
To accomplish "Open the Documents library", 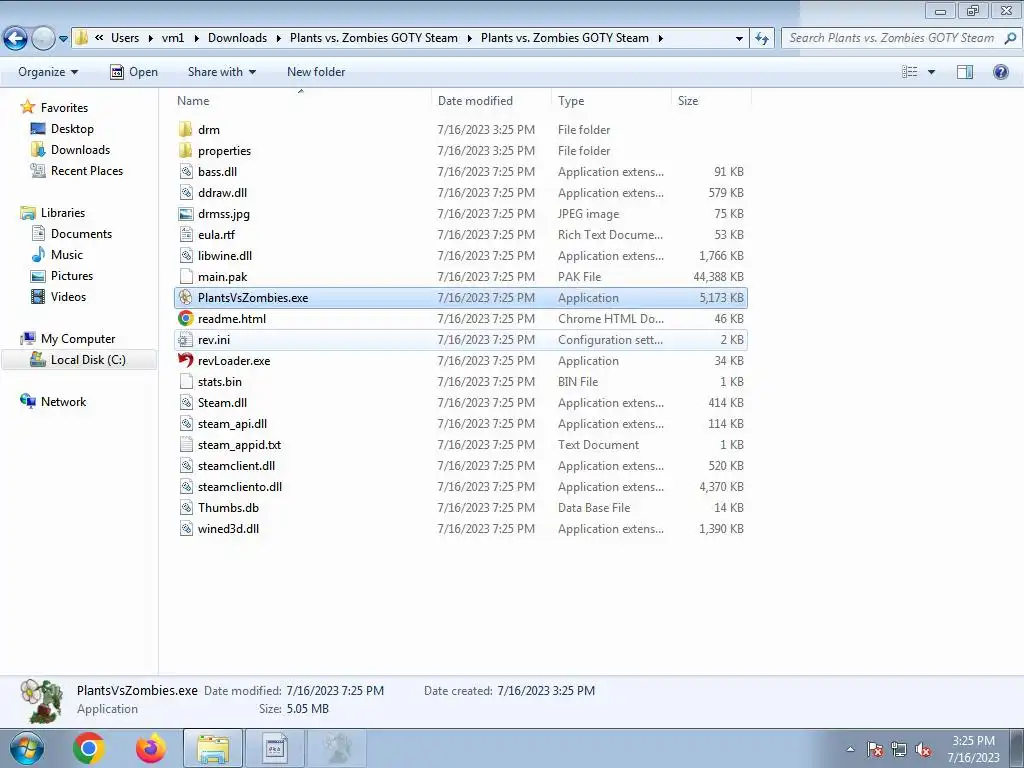I will (x=81, y=234).
